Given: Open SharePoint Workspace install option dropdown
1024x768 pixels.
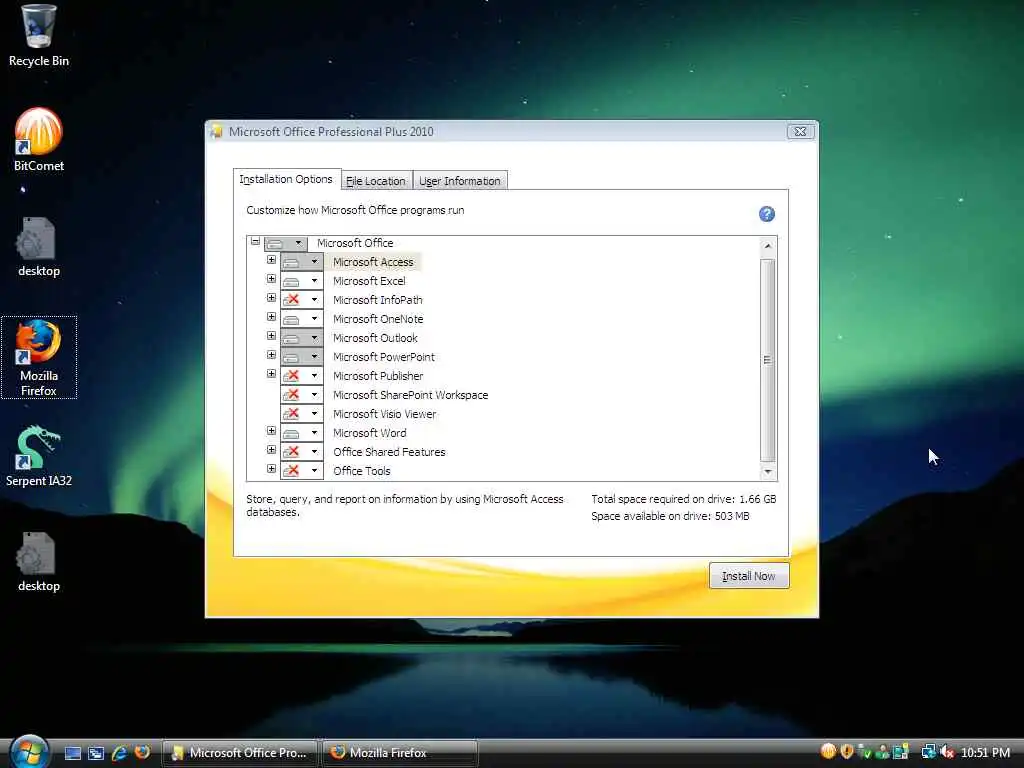Looking at the screenshot, I should point(302,395).
